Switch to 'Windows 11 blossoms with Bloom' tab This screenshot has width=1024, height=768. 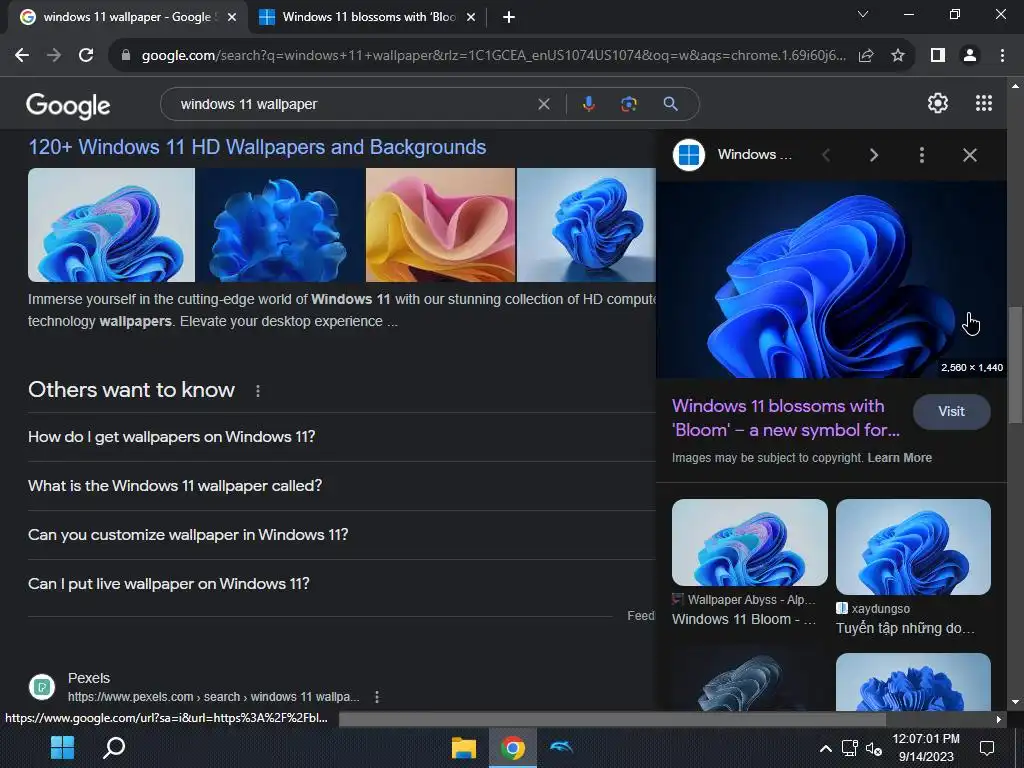pos(369,17)
